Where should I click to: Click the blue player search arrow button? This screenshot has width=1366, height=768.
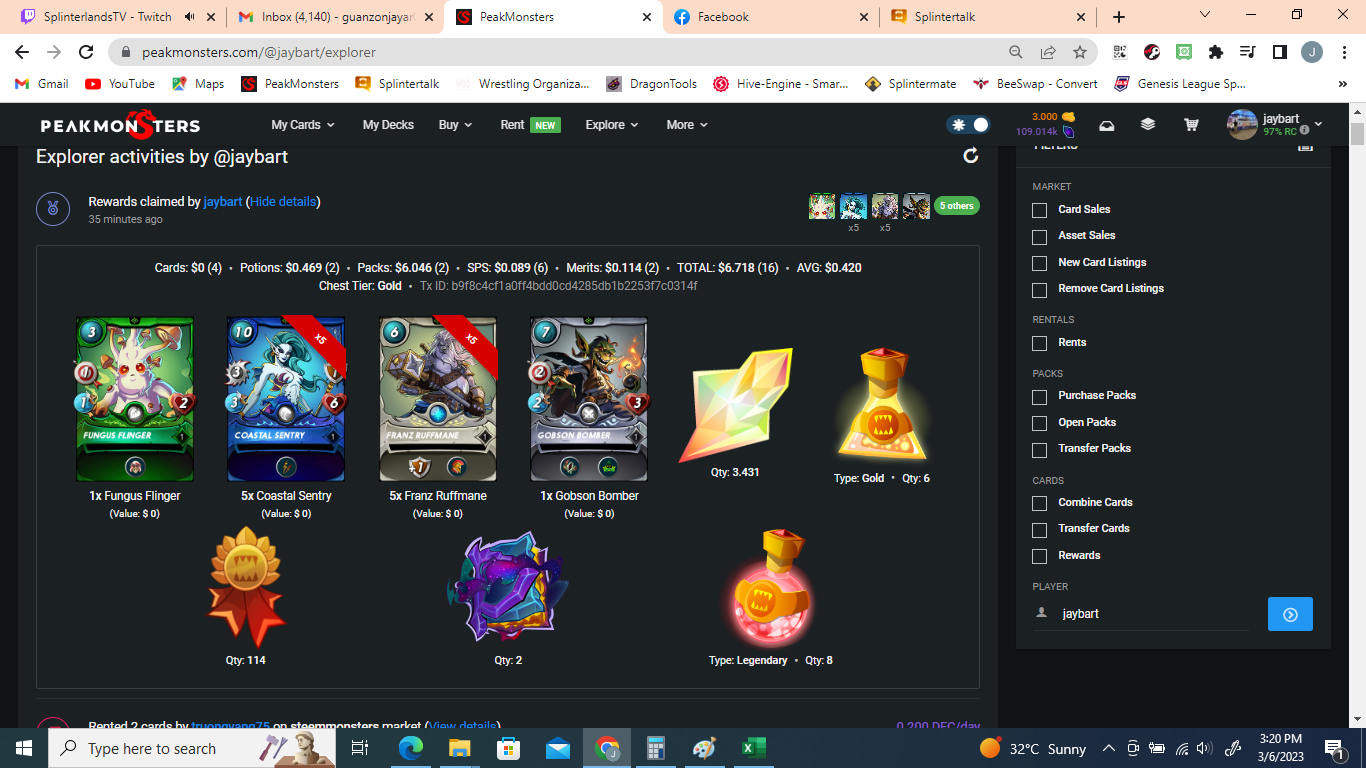(1290, 614)
